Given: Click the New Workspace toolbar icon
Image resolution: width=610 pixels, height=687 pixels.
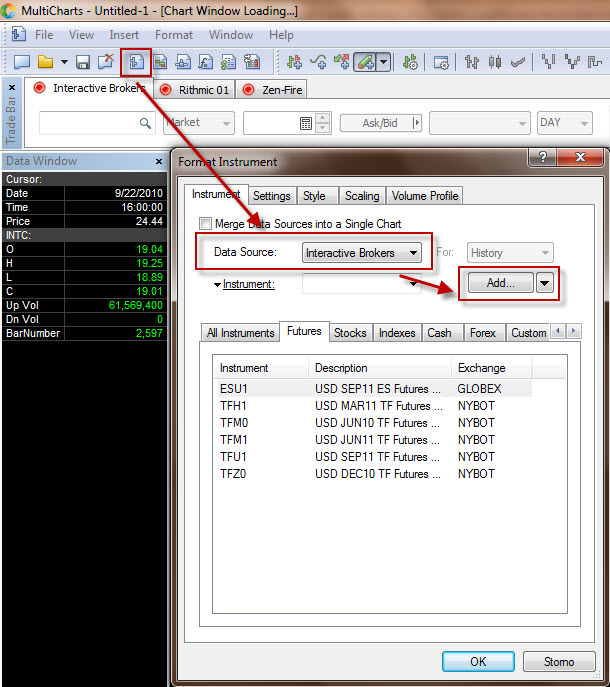Looking at the screenshot, I should pyautogui.click(x=22, y=62).
